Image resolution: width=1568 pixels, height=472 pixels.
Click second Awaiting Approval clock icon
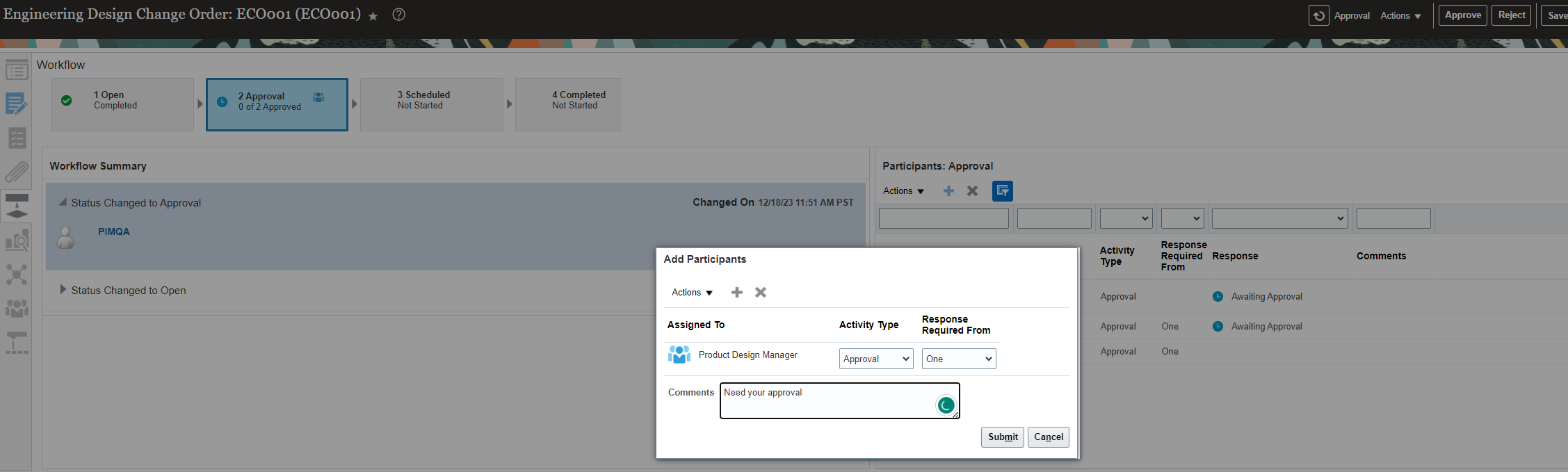click(1218, 326)
